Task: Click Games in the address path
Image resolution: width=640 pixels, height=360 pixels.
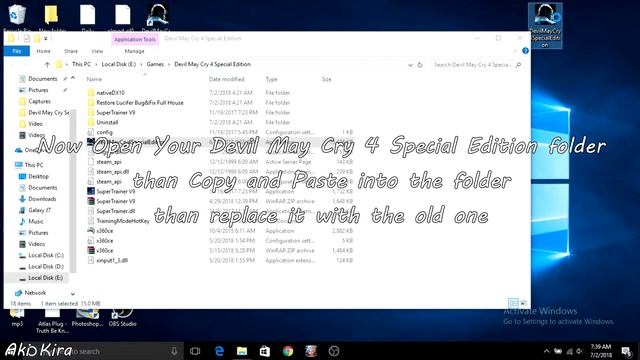Action: click(x=155, y=64)
